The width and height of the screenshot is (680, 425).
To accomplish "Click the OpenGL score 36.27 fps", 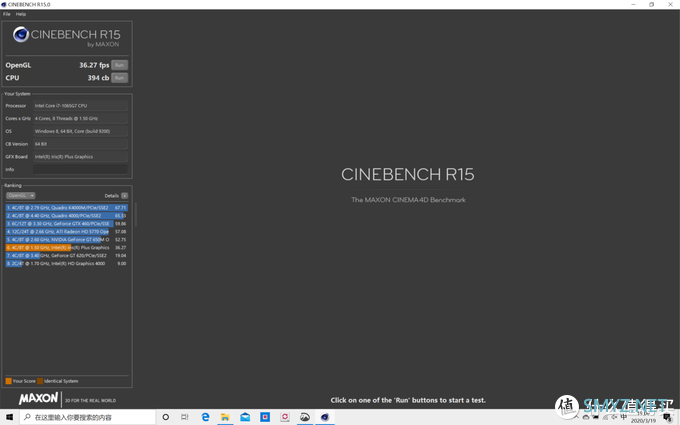I will pos(94,65).
